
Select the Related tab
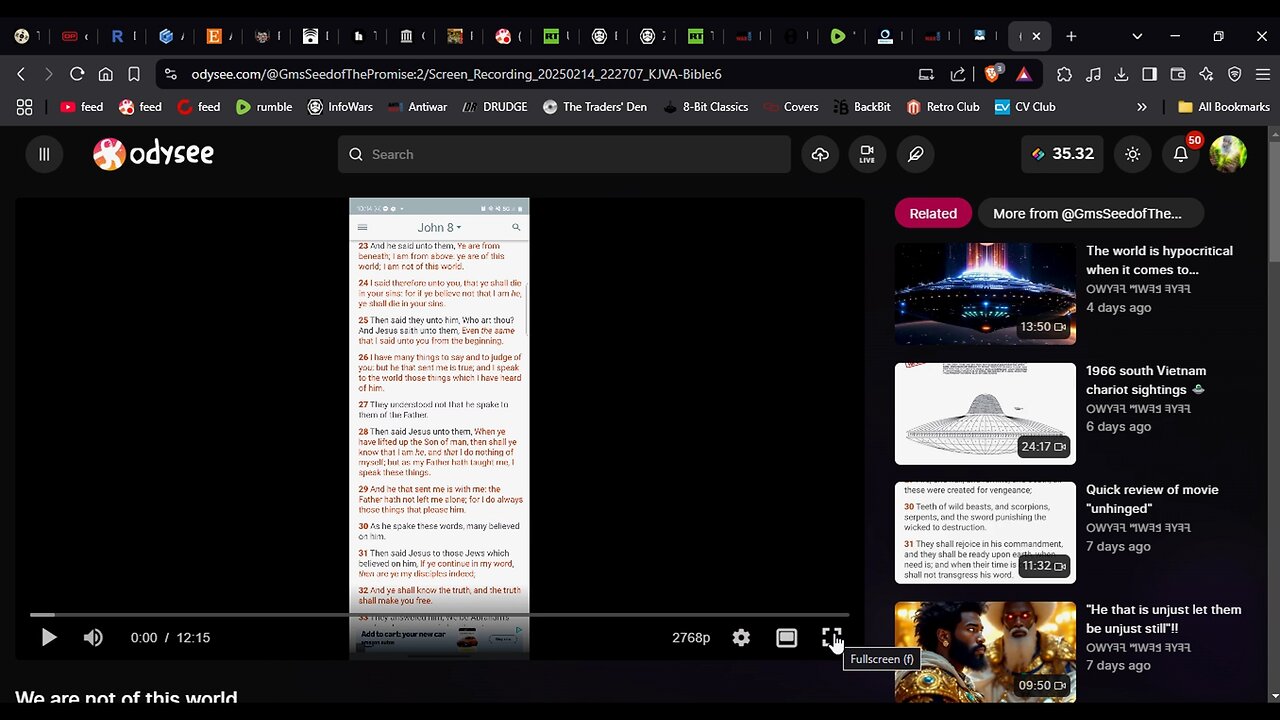click(933, 213)
